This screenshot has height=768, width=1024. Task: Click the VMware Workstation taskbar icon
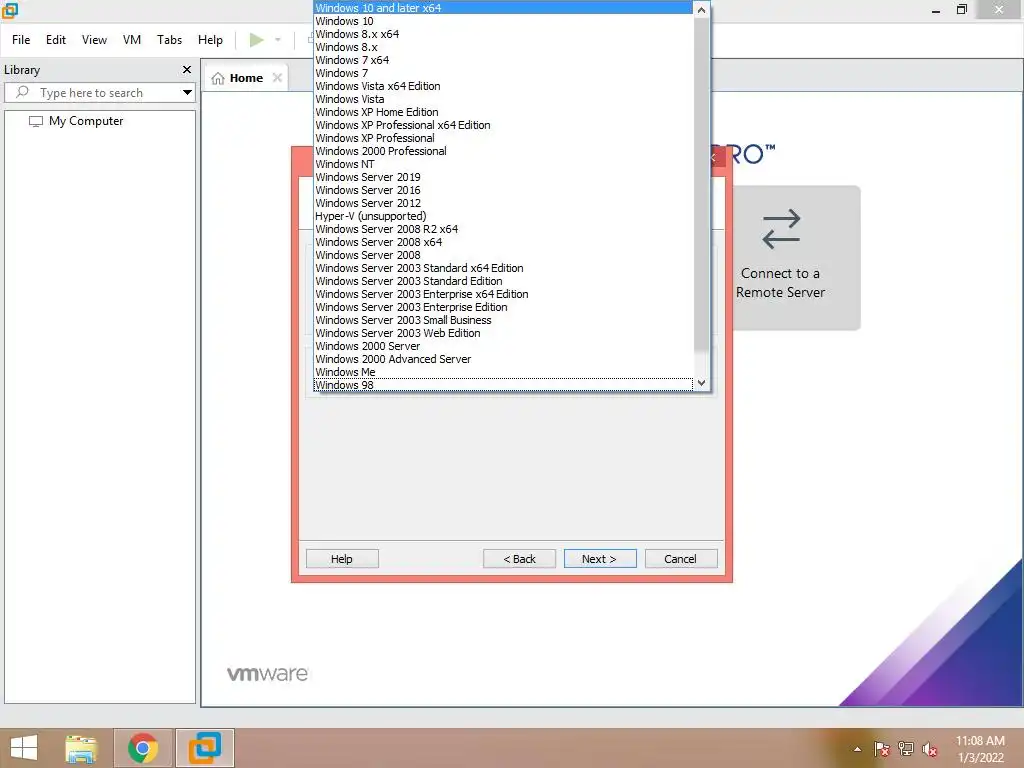205,748
